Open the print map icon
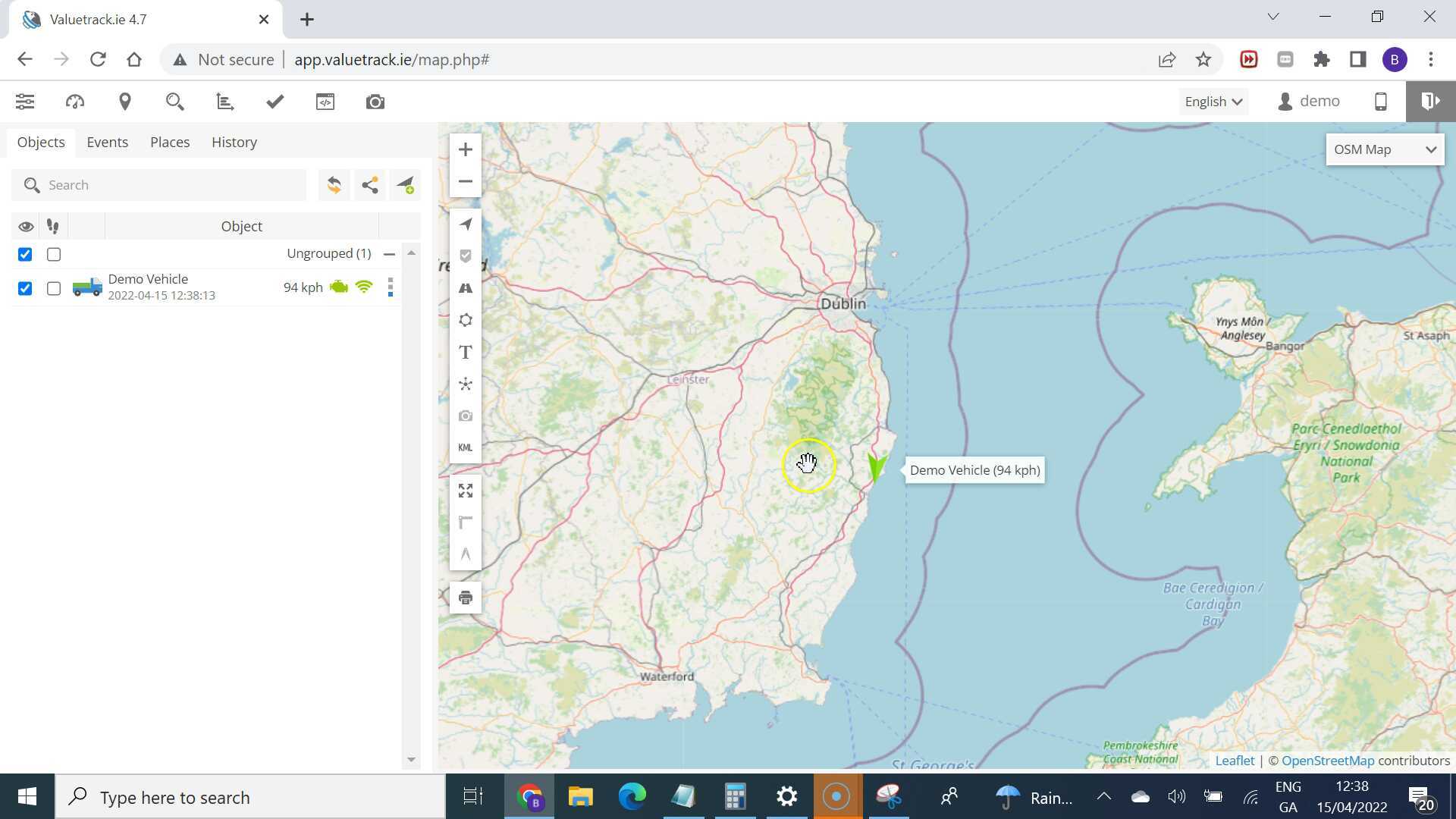This screenshot has height=819, width=1456. tap(465, 597)
